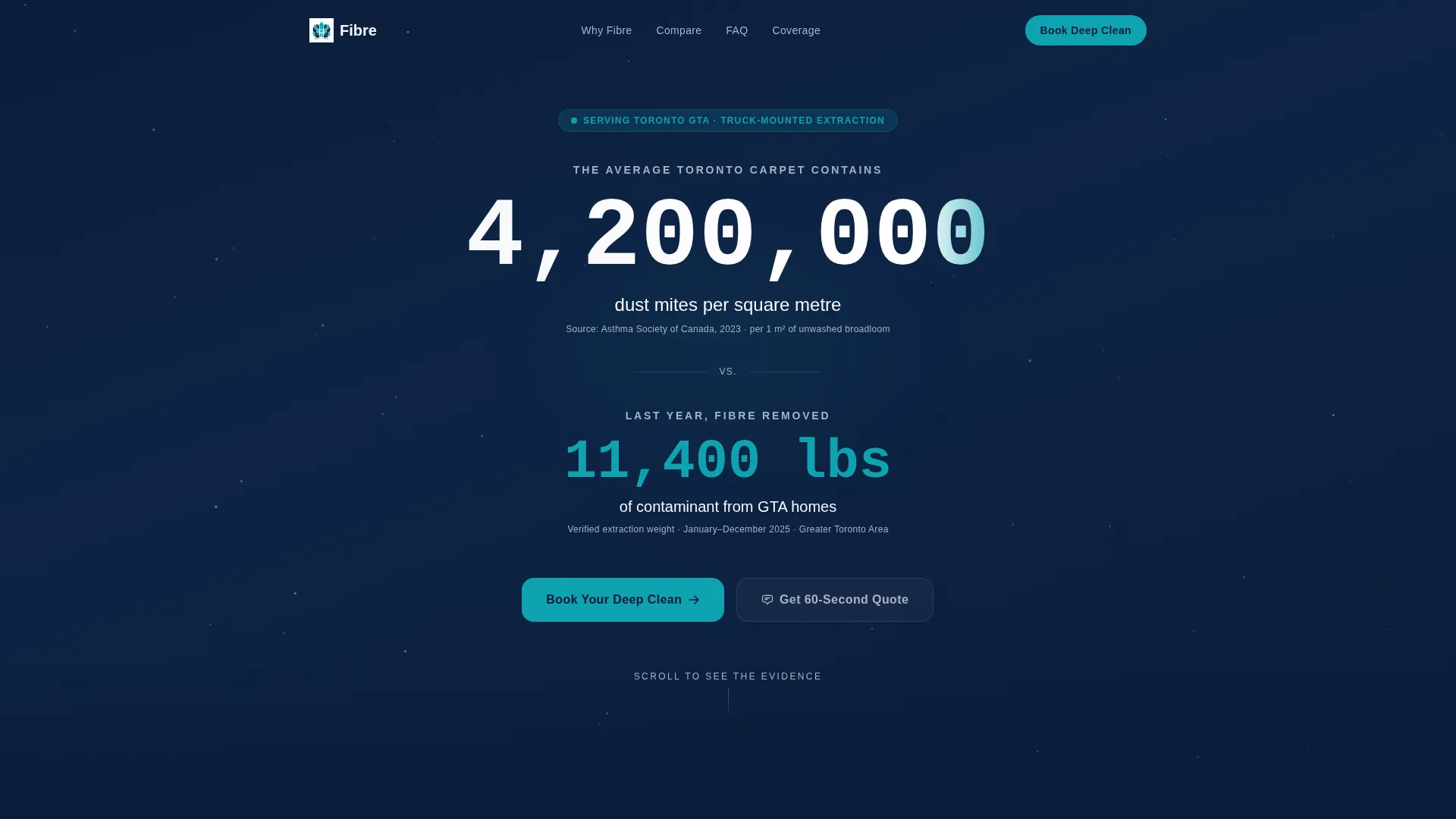Click the teal status dot in badge
Viewport: 1456px width, 819px height.
(574, 121)
